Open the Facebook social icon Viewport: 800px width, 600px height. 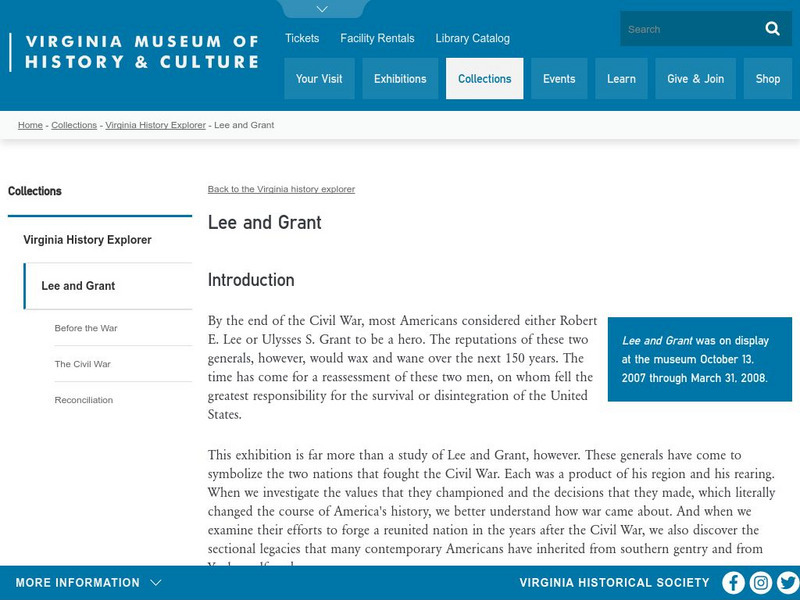pos(734,583)
